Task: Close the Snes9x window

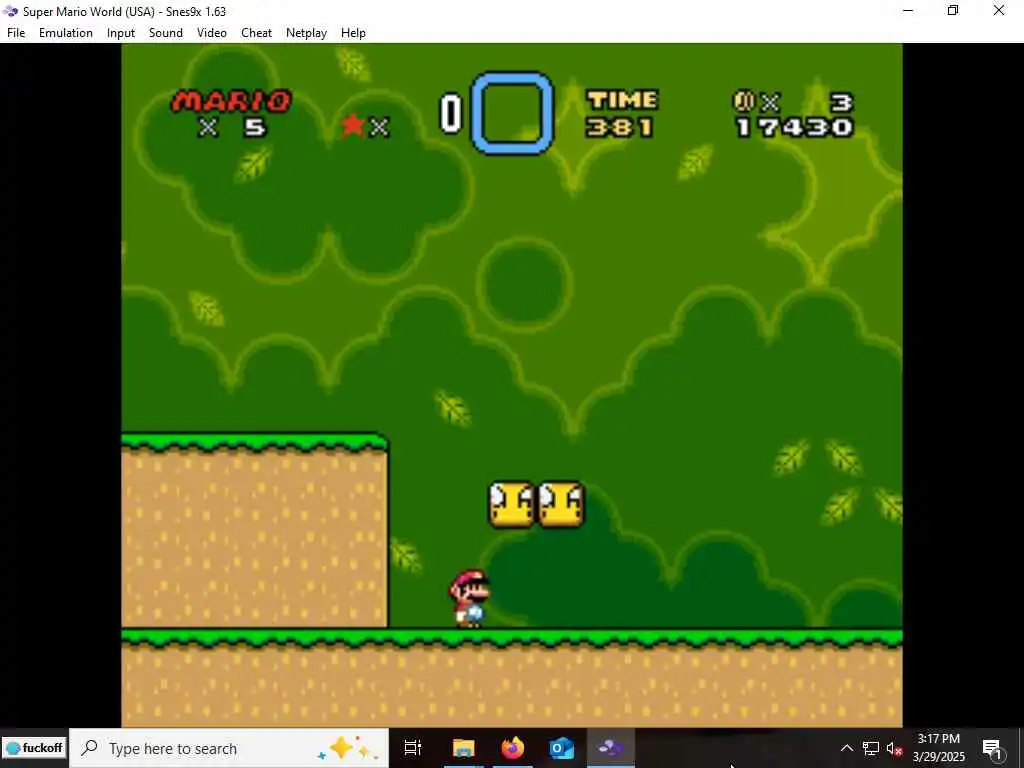Action: [x=999, y=10]
